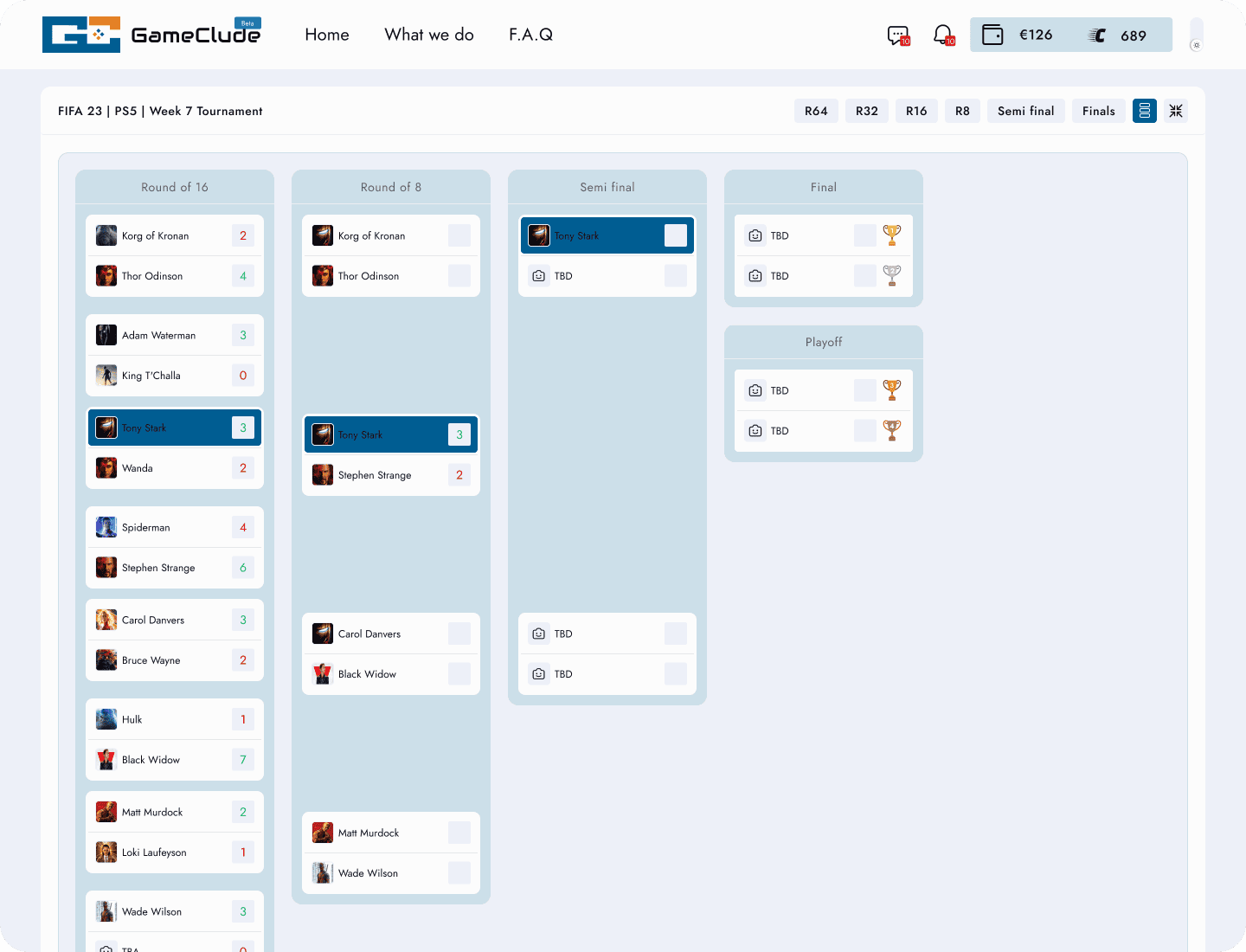Click Adam Waterman's avatar
The height and width of the screenshot is (952, 1246).
106,335
